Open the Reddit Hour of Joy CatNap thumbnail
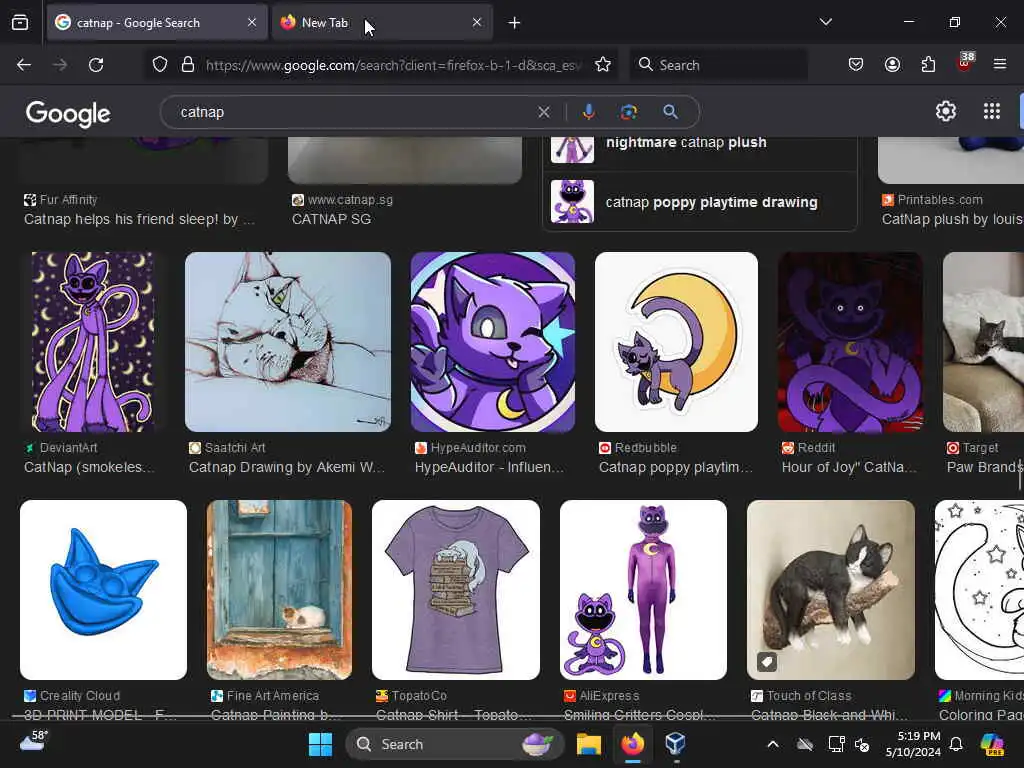Screen dimensions: 1024x768 [850, 342]
